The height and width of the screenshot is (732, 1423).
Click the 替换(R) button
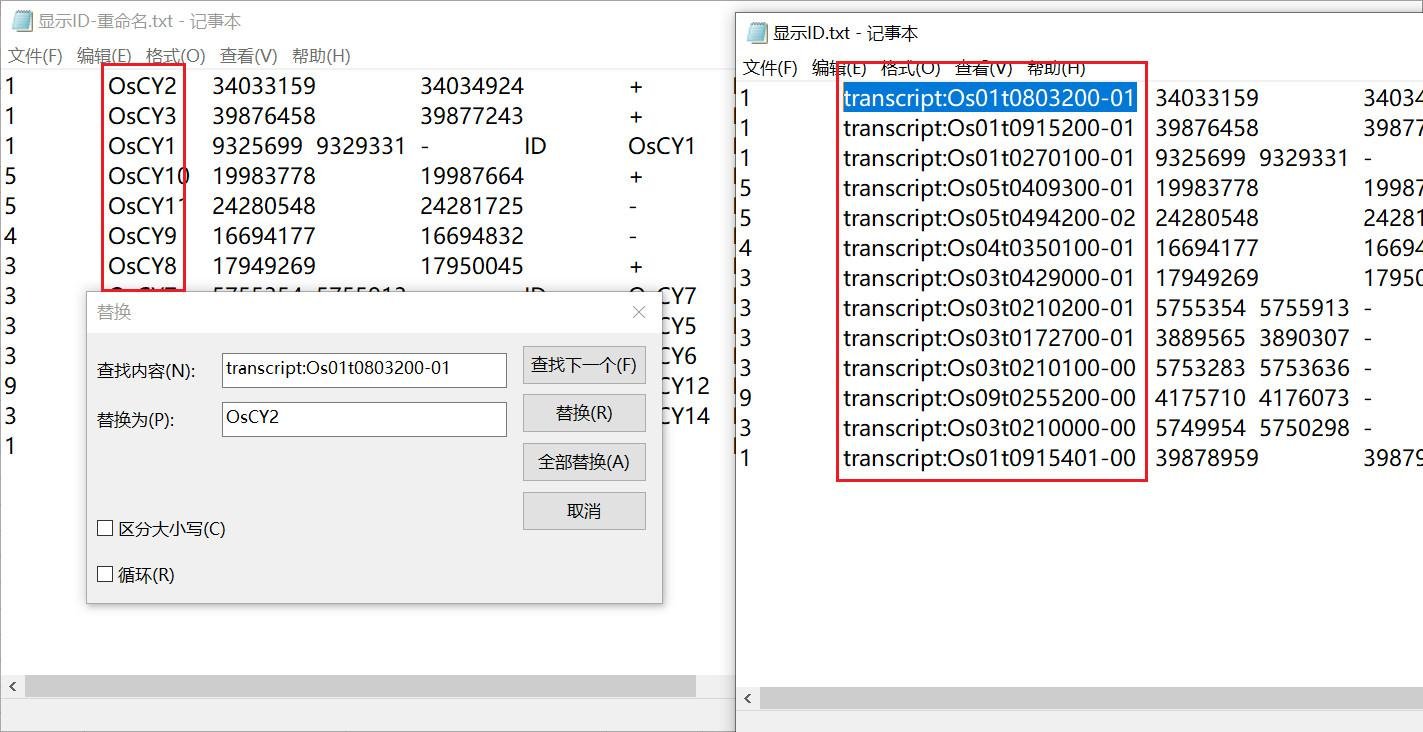584,413
